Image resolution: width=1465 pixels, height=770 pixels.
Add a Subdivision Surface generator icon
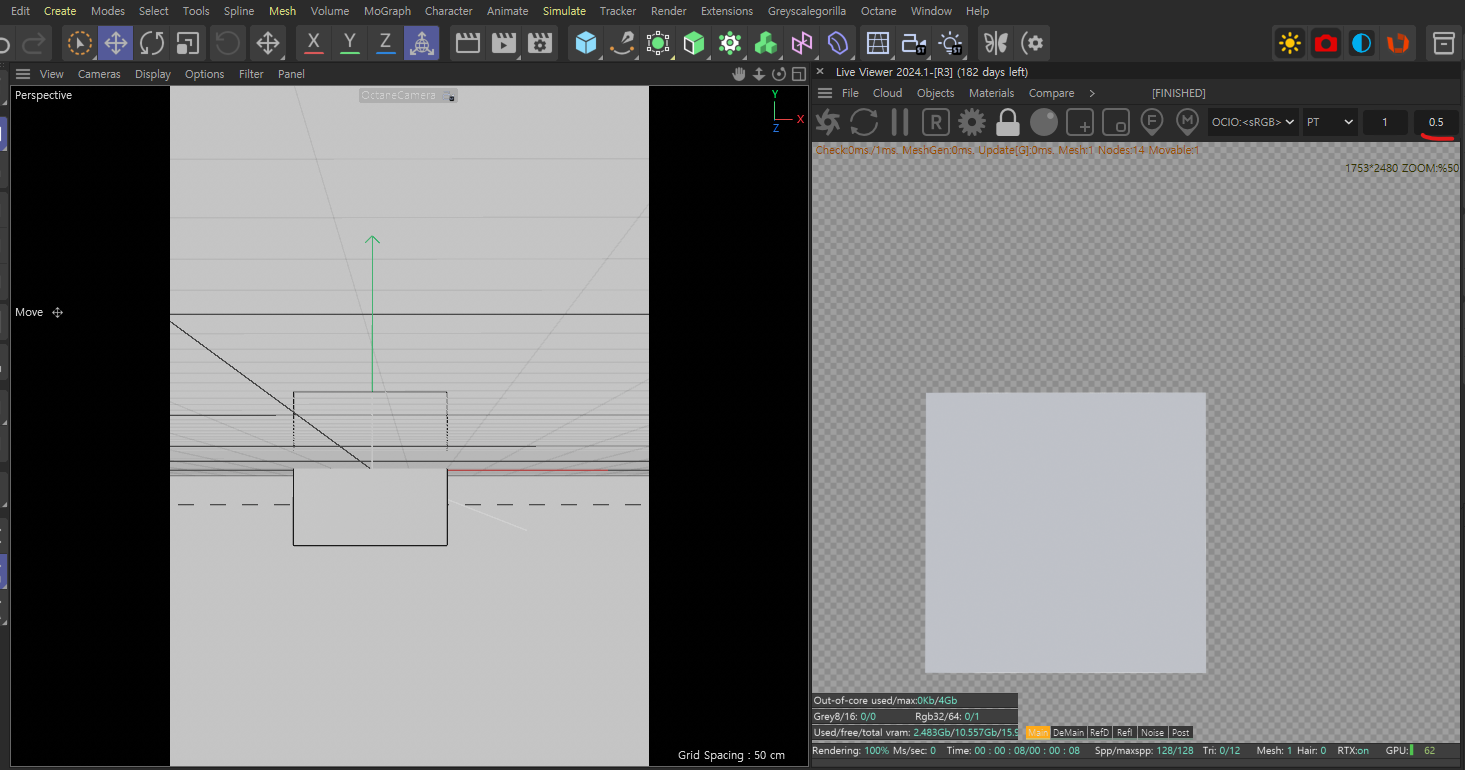(x=658, y=43)
